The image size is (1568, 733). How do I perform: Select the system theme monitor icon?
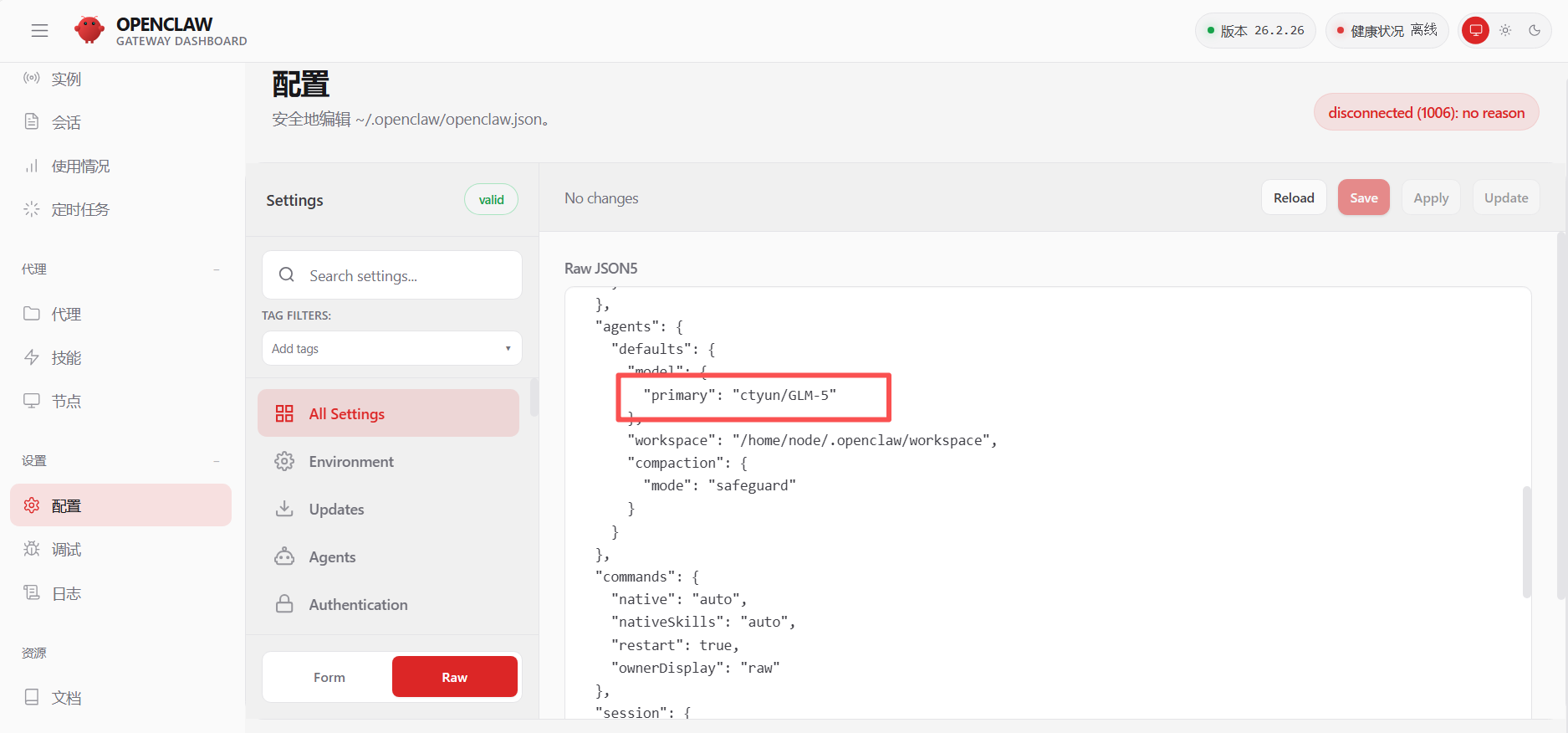click(x=1475, y=31)
